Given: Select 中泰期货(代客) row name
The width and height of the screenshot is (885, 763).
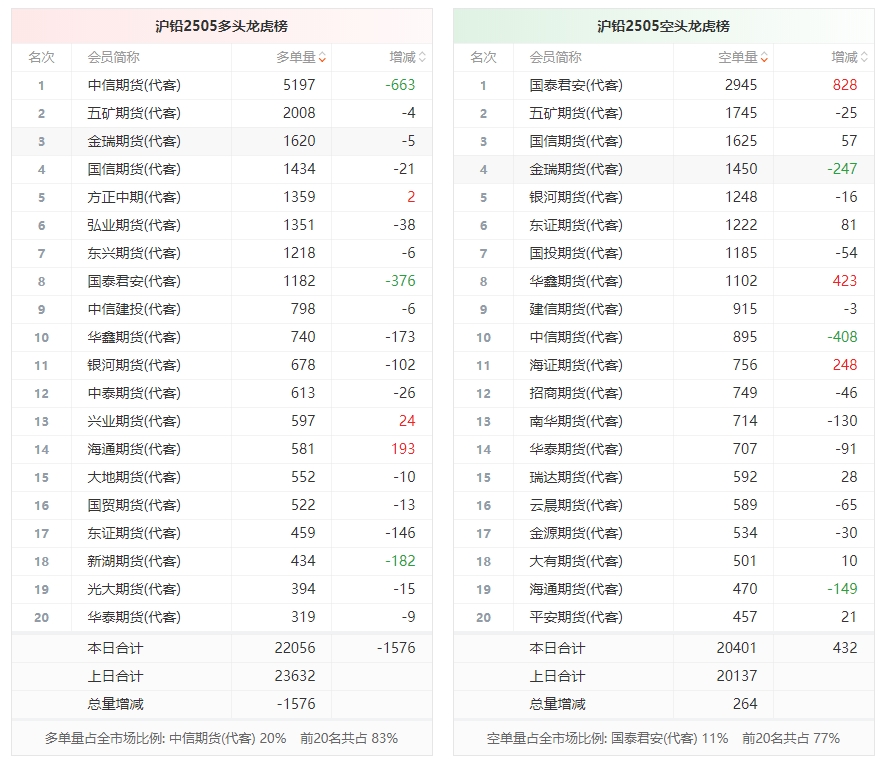Looking at the screenshot, I should click(134, 393).
